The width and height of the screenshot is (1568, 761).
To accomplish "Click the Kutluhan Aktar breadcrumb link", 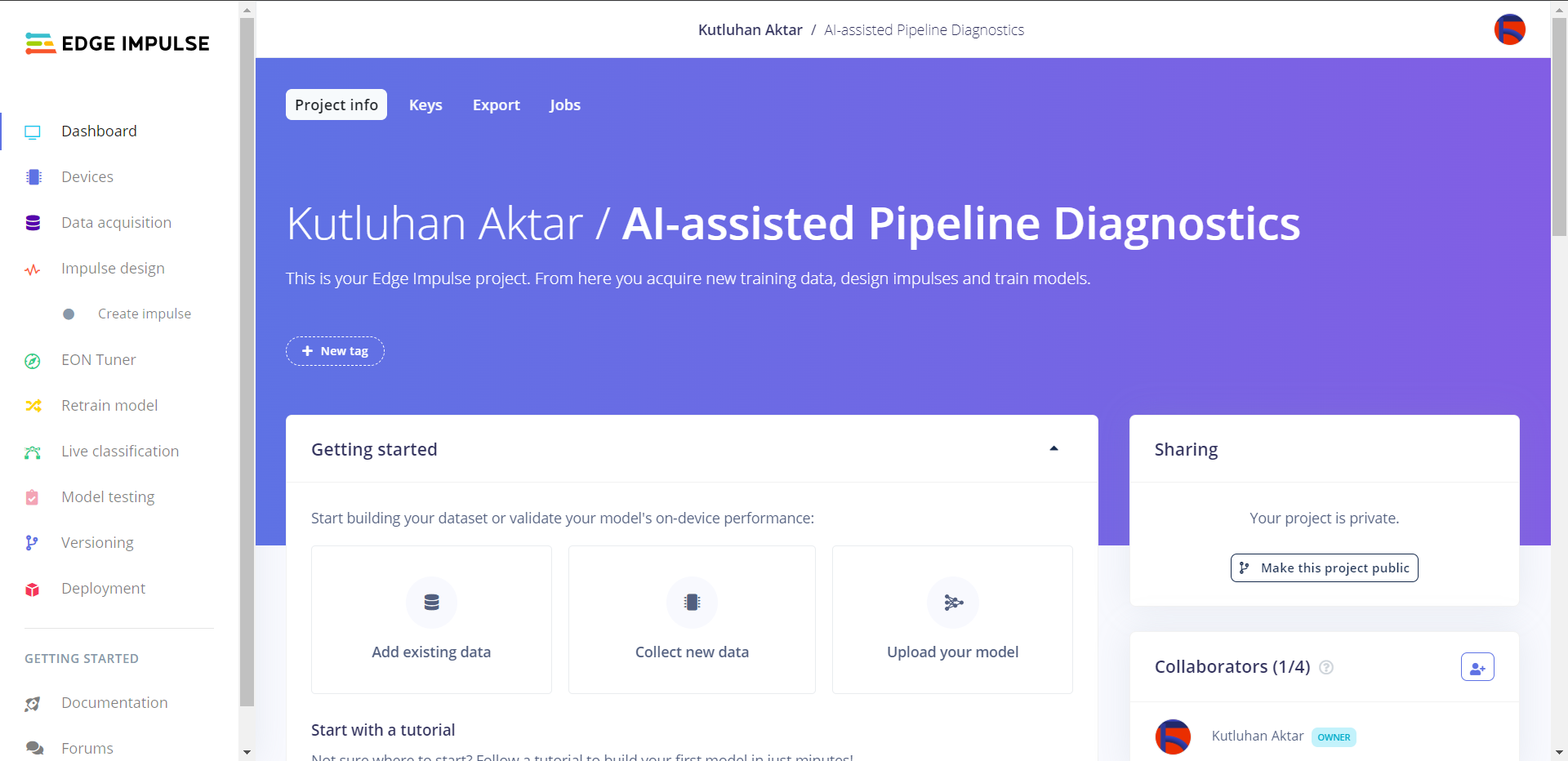I will 750,30.
